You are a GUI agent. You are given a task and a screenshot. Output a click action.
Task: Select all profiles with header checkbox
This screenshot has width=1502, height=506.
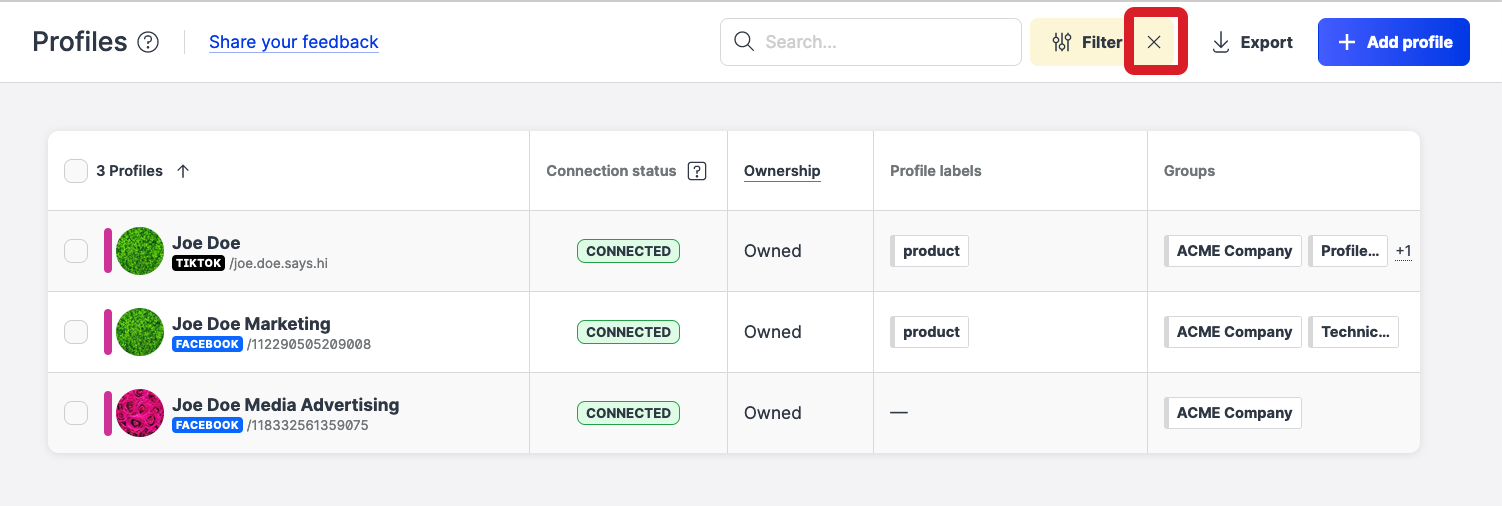tap(76, 171)
